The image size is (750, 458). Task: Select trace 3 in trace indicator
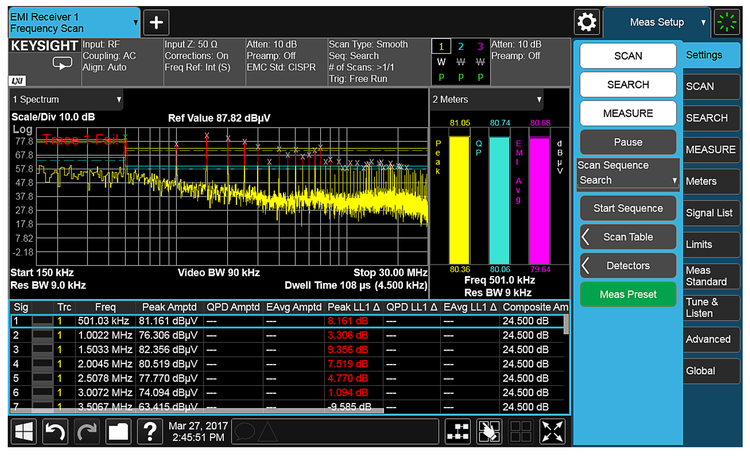(x=479, y=47)
